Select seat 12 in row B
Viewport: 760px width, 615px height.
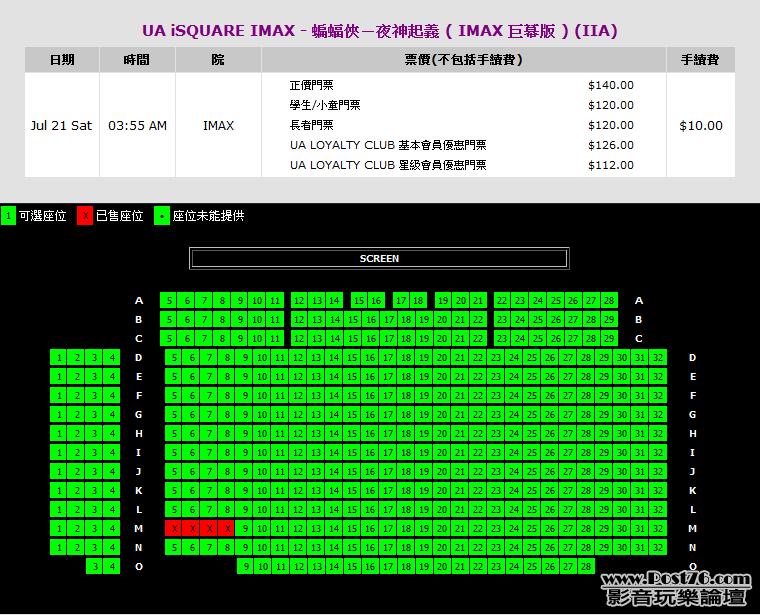[299, 319]
